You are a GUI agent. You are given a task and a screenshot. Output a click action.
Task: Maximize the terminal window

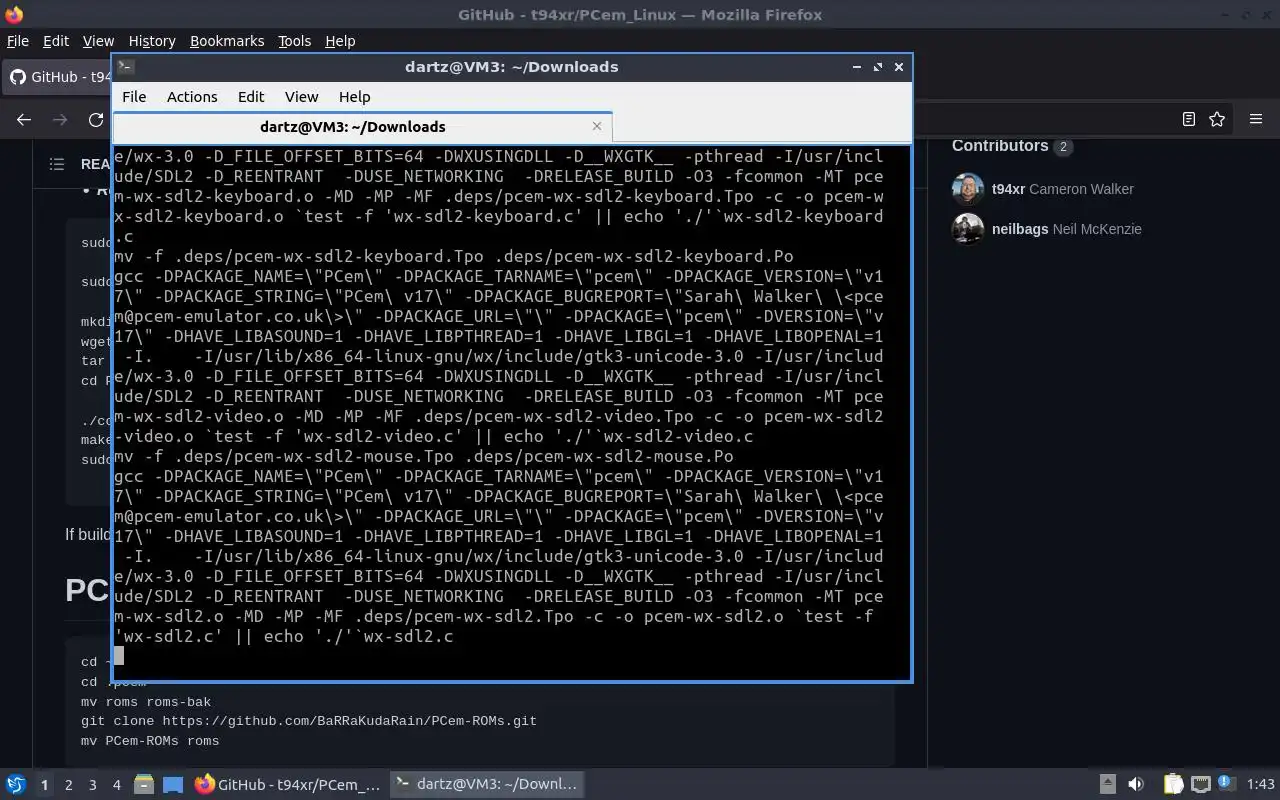click(x=878, y=67)
